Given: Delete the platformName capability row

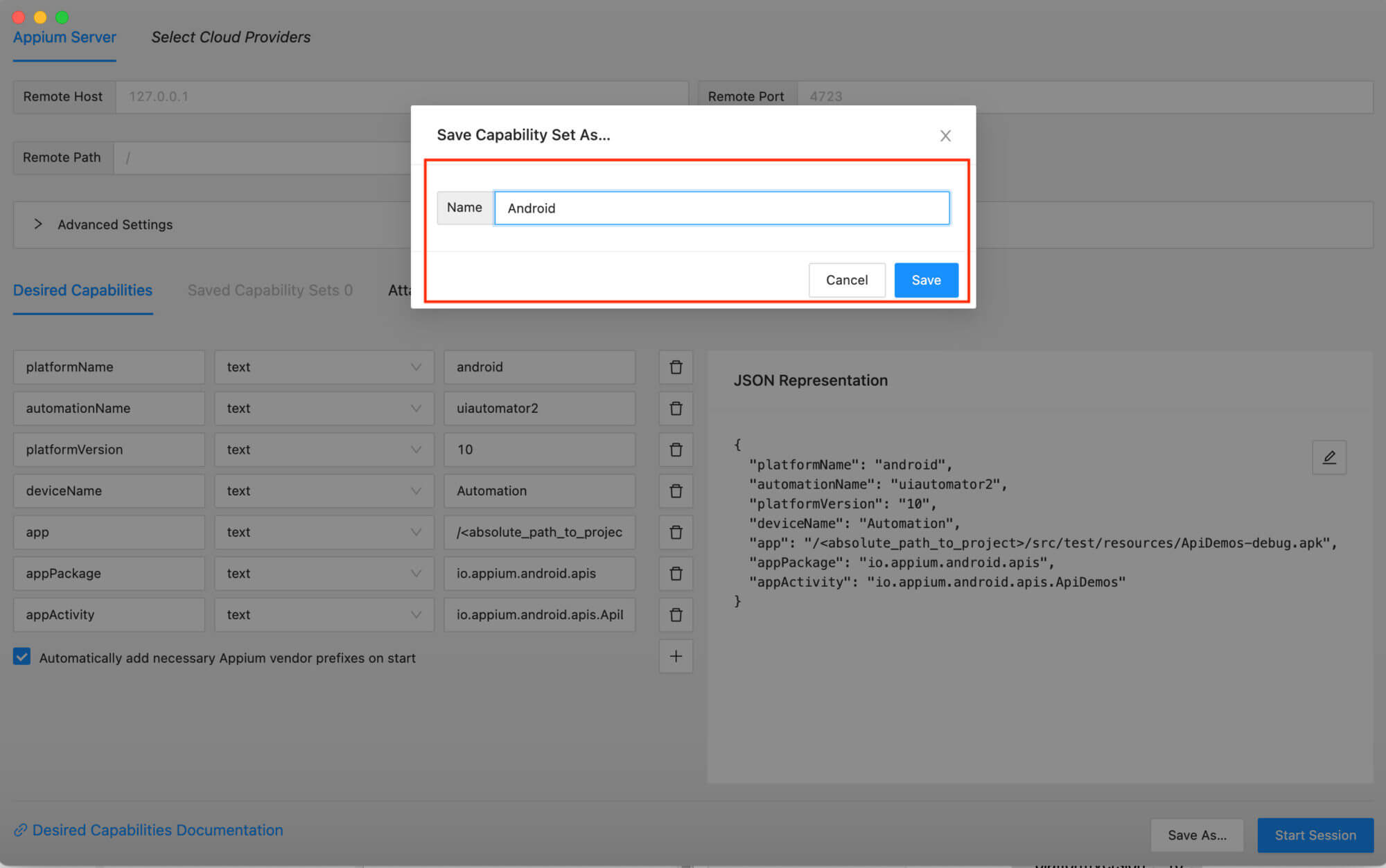Looking at the screenshot, I should tap(676, 367).
